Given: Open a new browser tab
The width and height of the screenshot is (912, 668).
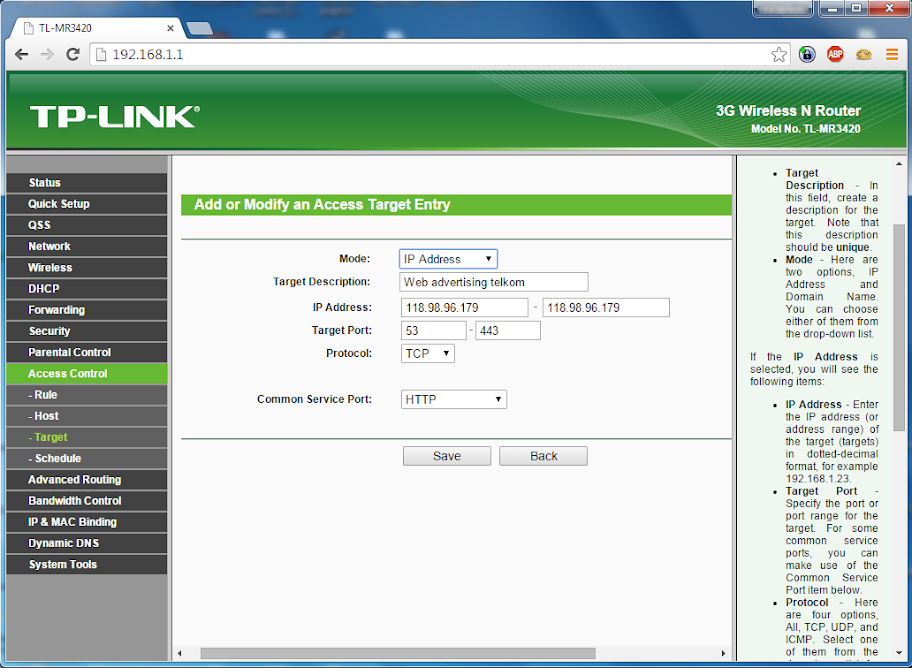Looking at the screenshot, I should [200, 29].
